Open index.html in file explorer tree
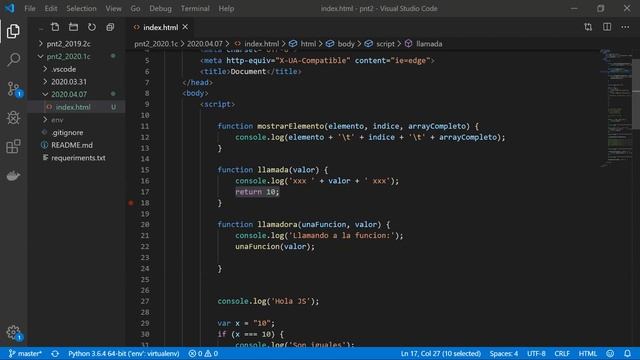This screenshot has width=640, height=360. pos(76,107)
